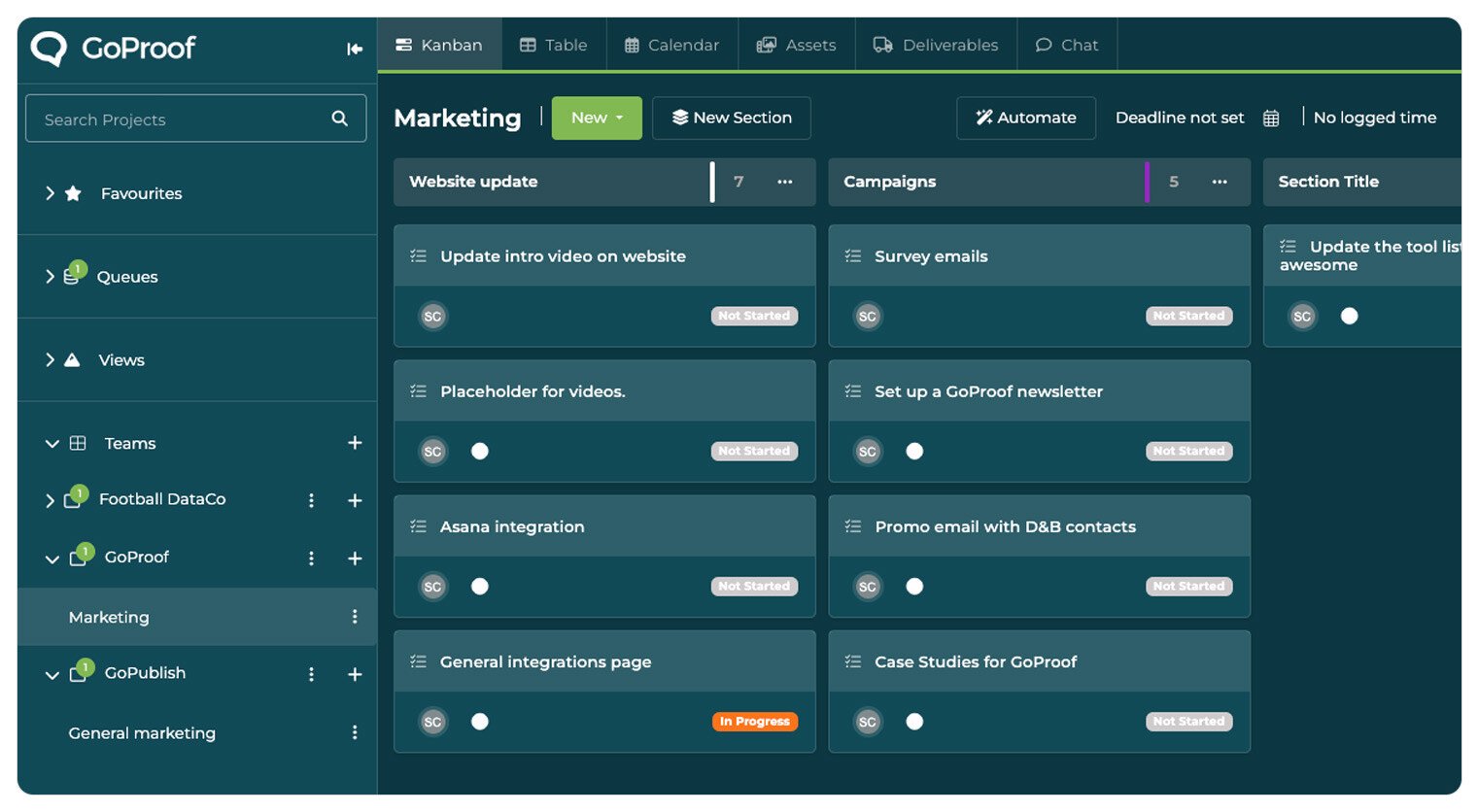Open the Chat tab
The width and height of the screenshot is (1478, 812).
1067,44
